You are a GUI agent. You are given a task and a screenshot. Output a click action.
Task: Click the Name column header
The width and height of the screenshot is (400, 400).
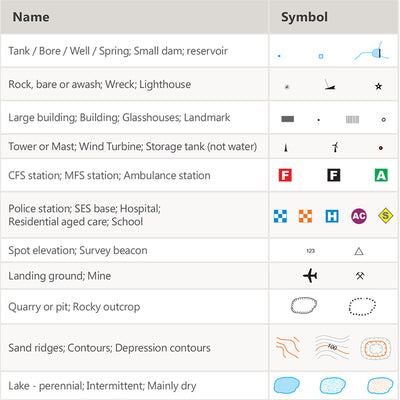pyautogui.click(x=31, y=17)
